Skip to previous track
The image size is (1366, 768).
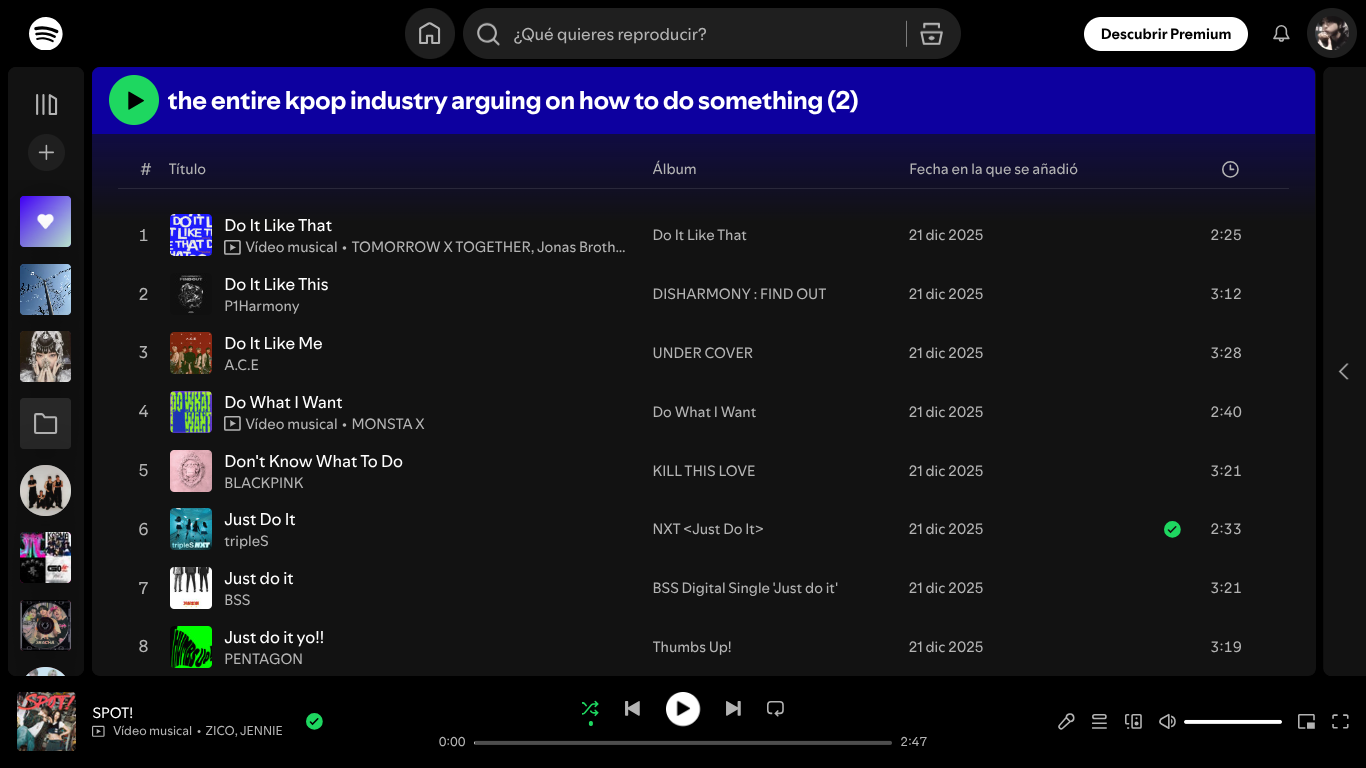632,708
